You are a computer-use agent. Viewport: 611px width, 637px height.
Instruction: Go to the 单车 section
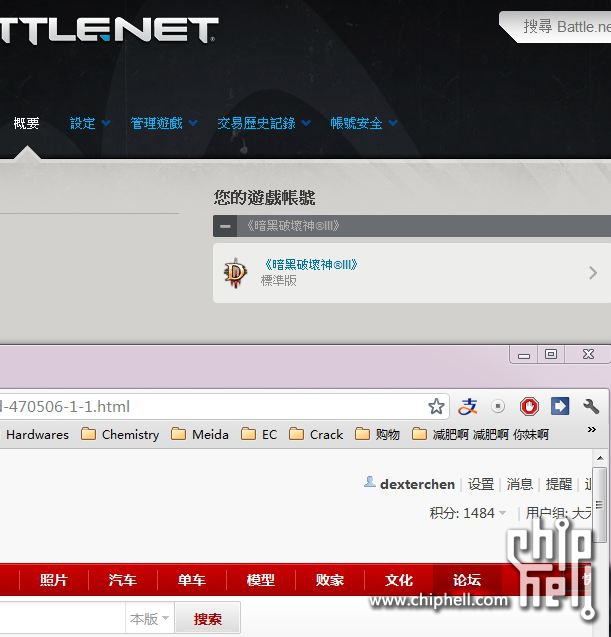coord(192,580)
